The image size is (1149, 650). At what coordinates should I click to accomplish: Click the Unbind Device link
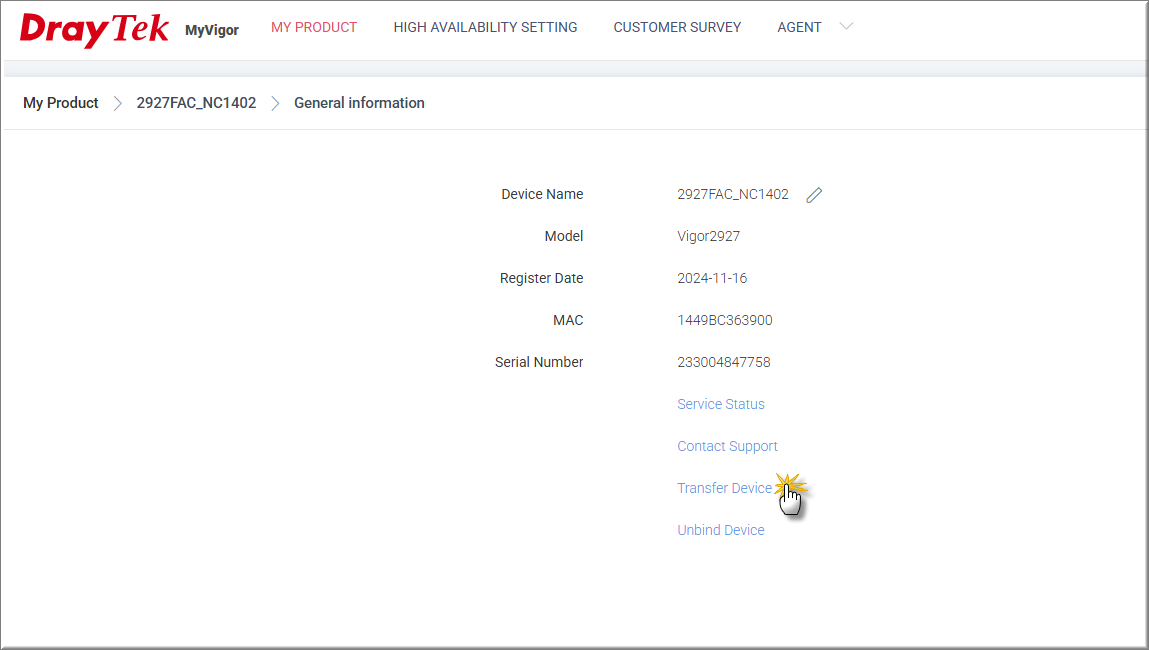coord(720,530)
